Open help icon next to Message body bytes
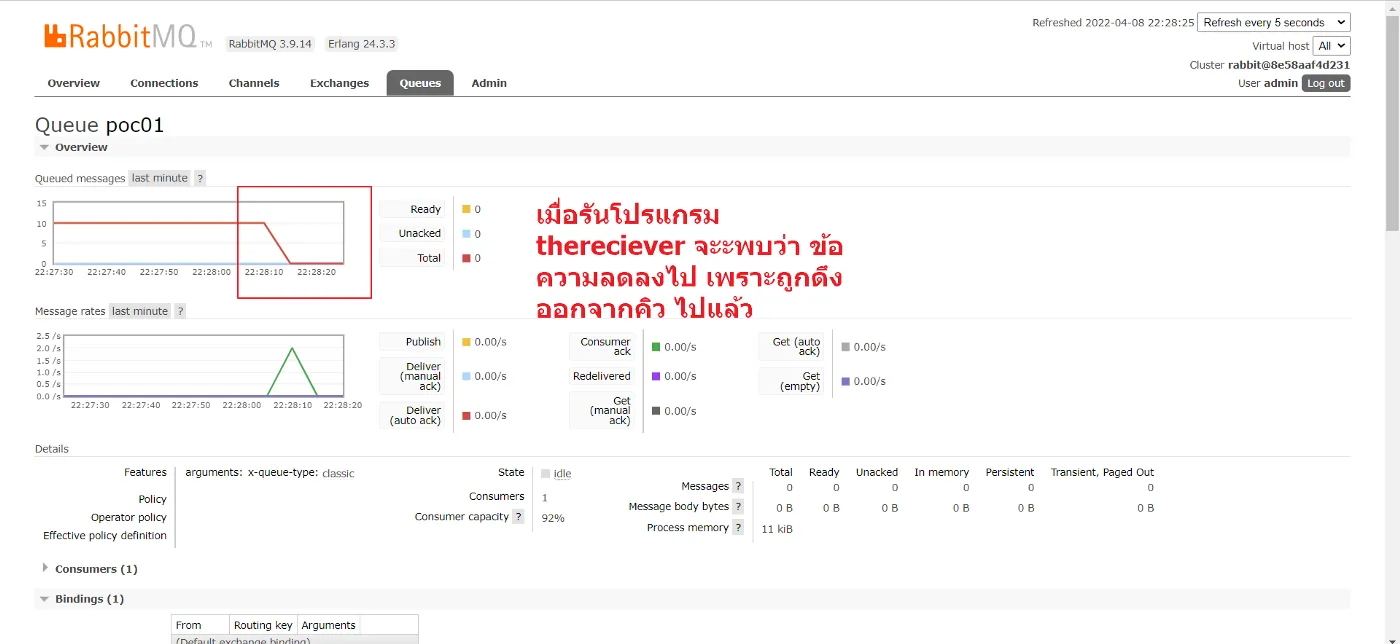The height and width of the screenshot is (644, 1400). 738,506
